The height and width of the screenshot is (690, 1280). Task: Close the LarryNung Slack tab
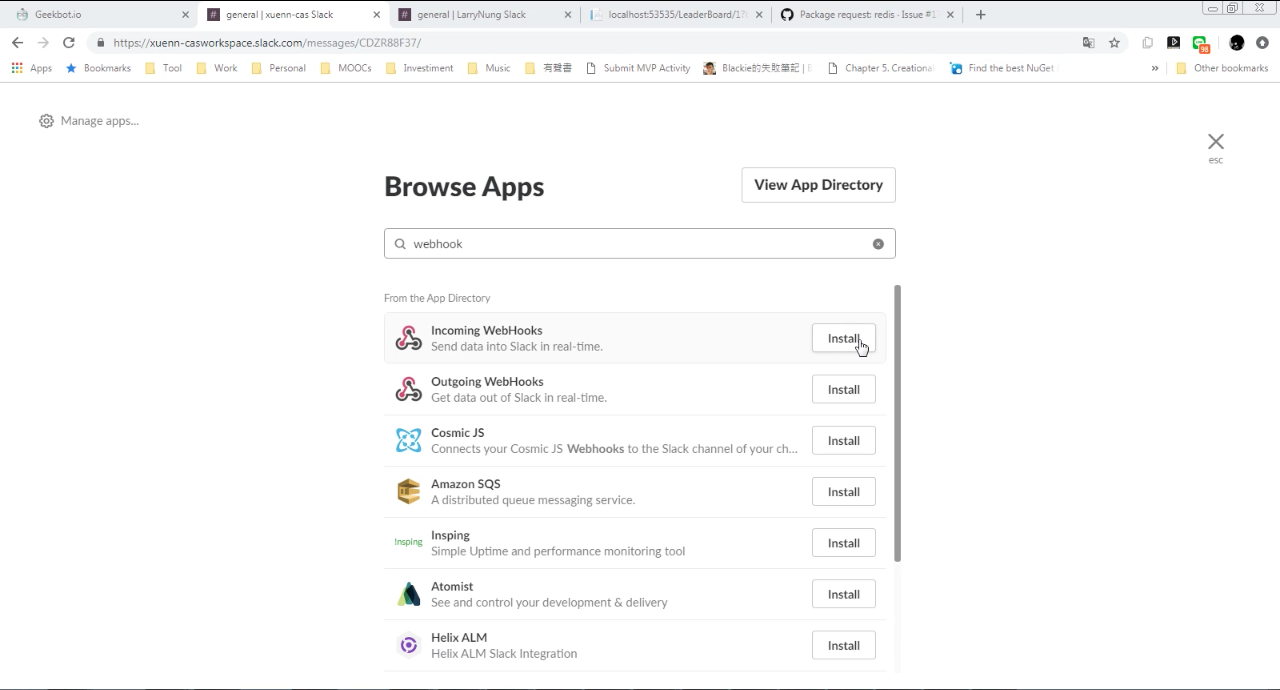(x=569, y=15)
